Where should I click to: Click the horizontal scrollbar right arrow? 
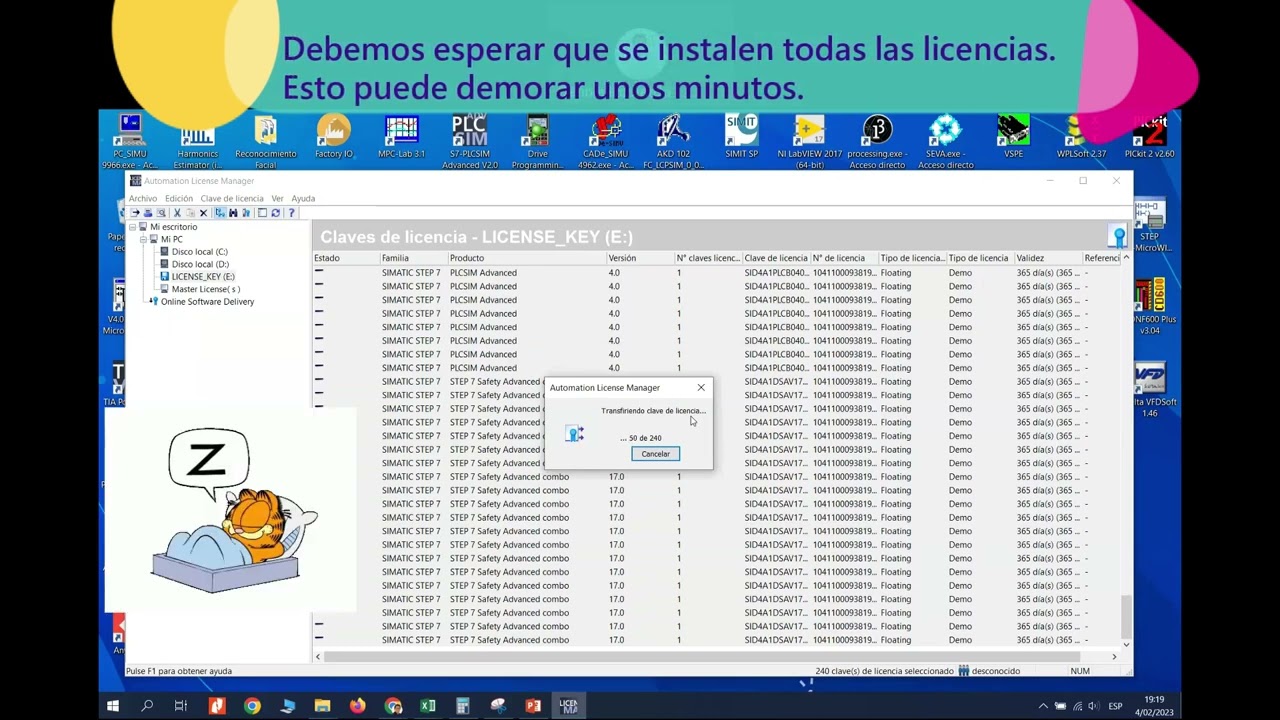click(1114, 657)
